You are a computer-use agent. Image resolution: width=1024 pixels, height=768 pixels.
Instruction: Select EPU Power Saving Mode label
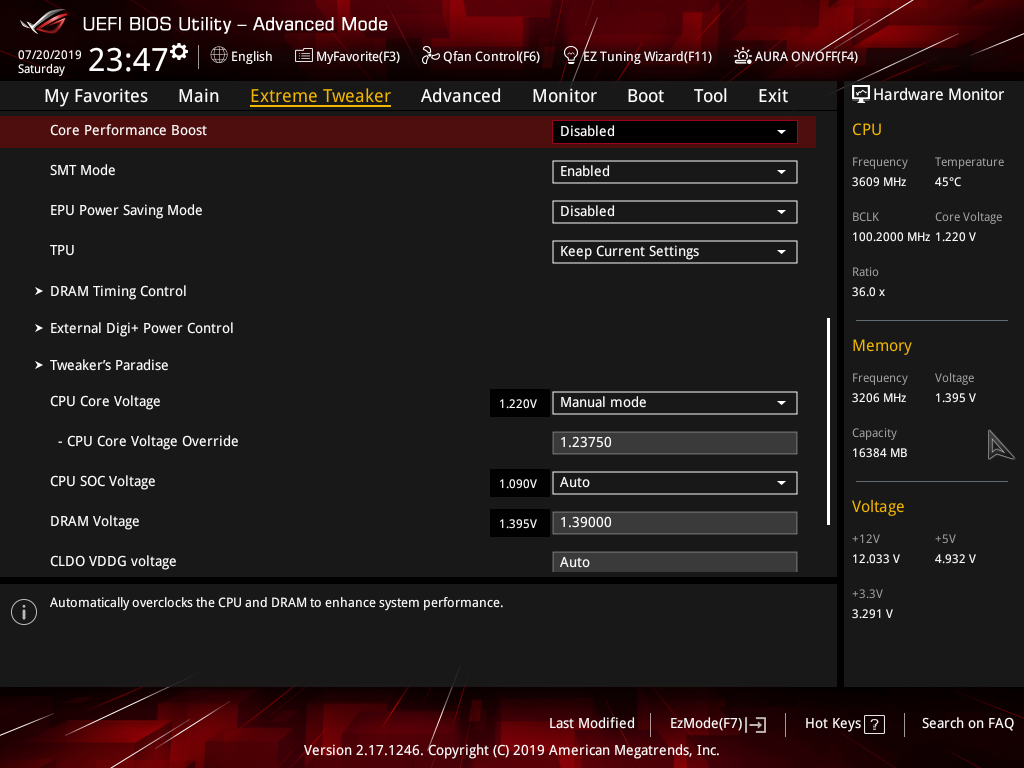click(126, 210)
